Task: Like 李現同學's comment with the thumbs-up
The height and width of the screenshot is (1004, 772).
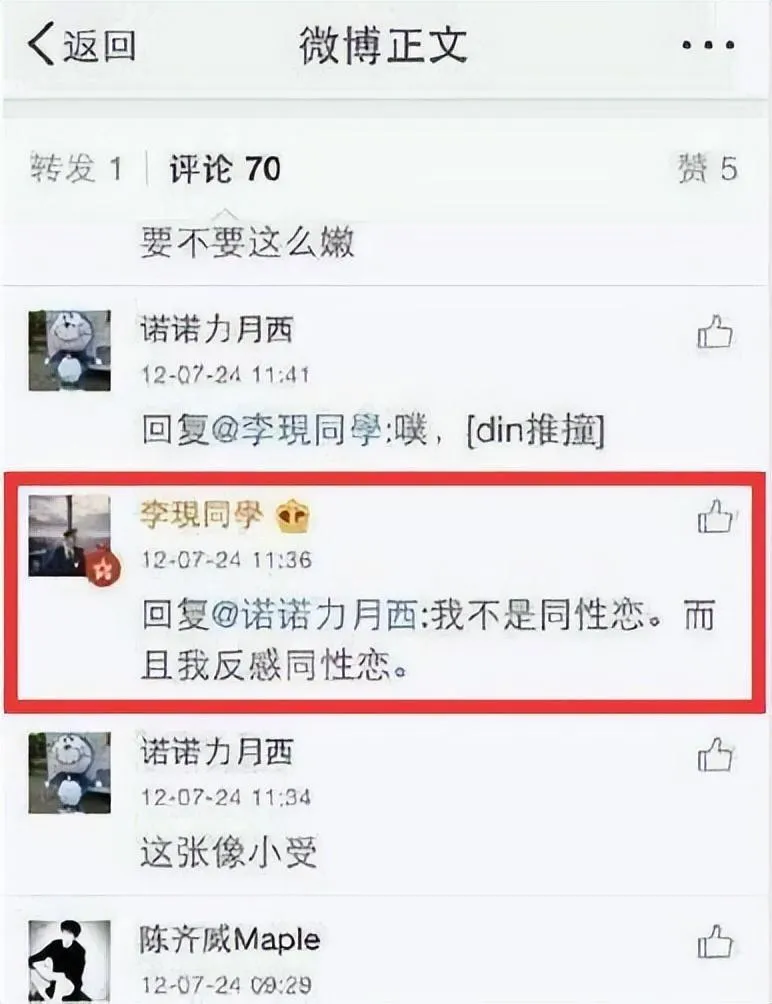Action: (x=714, y=516)
